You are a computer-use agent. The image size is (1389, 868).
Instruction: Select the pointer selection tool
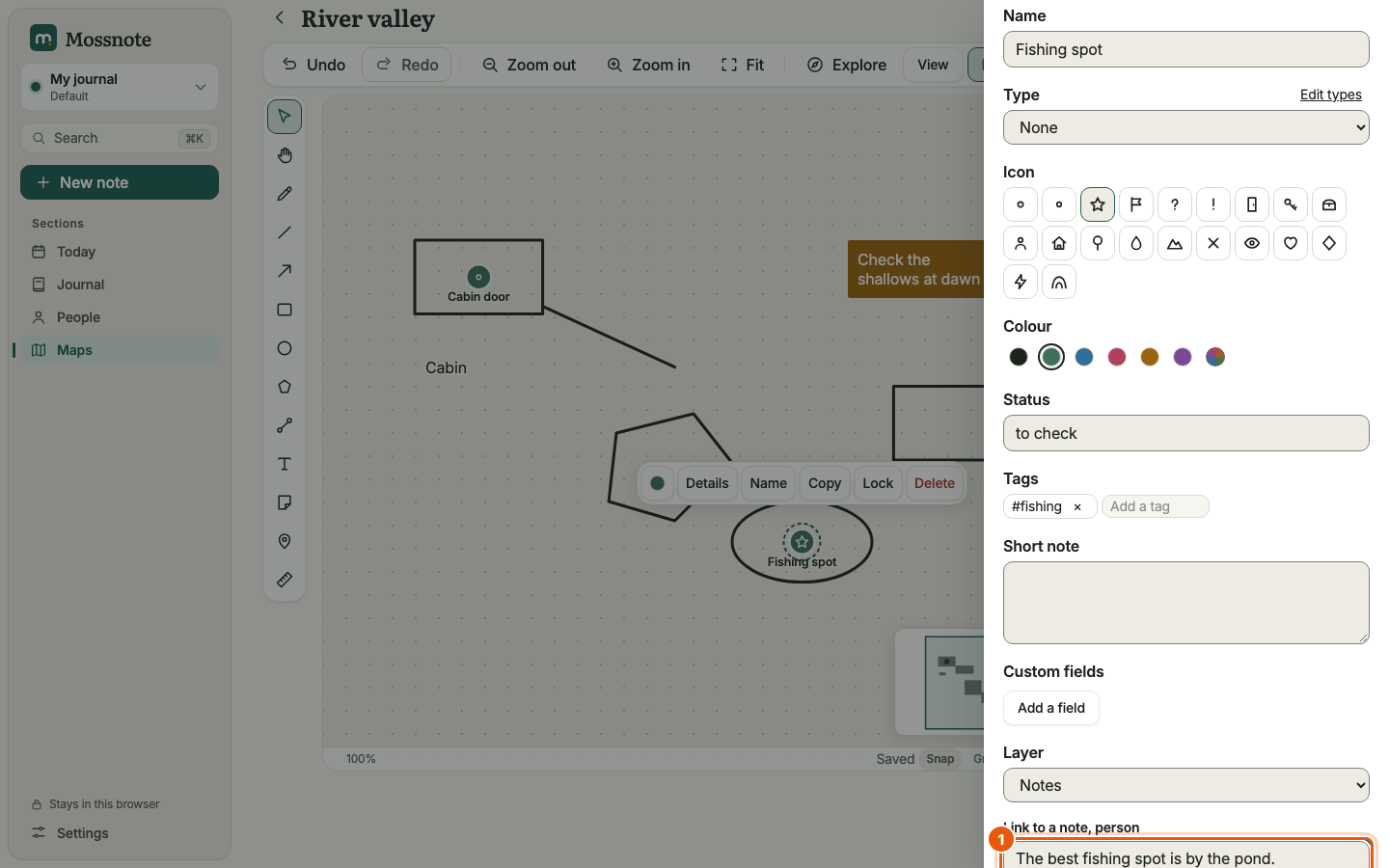click(x=285, y=117)
